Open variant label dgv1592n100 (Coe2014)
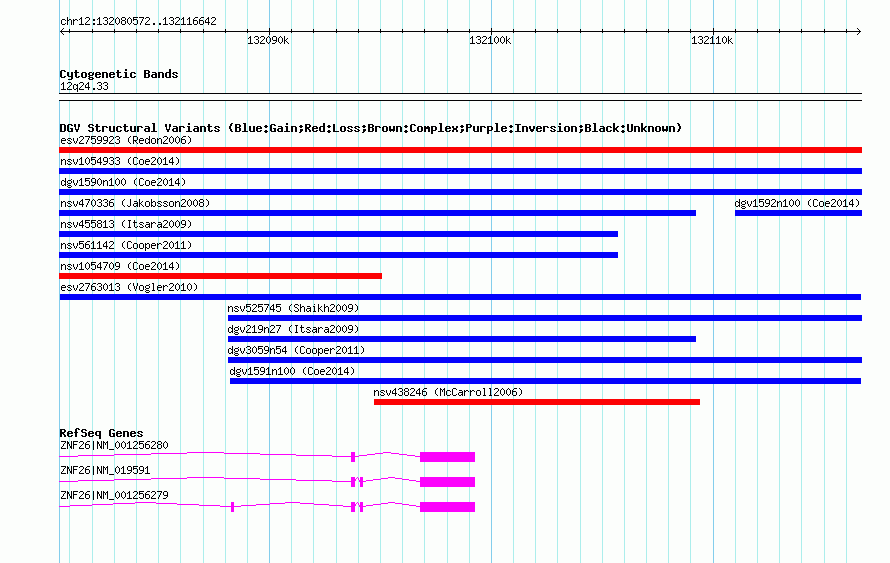 click(x=797, y=203)
